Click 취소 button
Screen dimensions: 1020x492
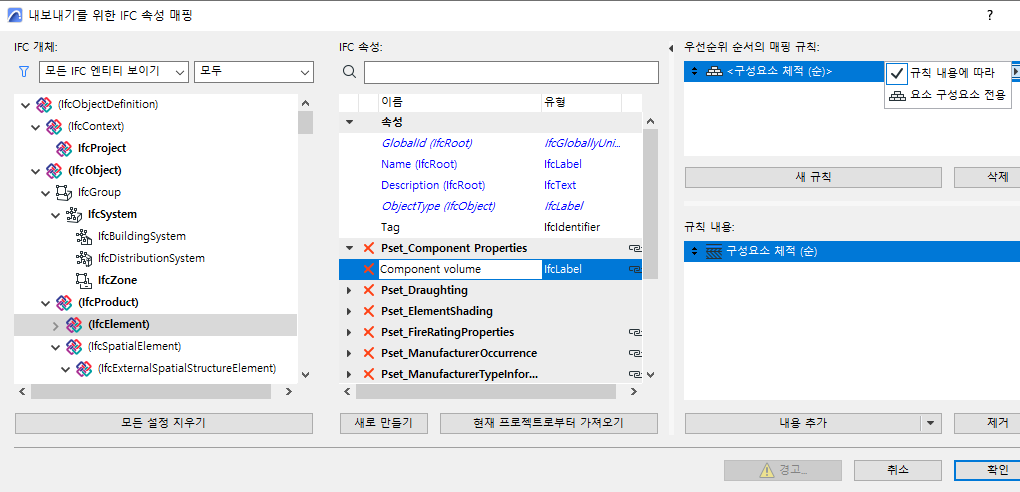898,470
